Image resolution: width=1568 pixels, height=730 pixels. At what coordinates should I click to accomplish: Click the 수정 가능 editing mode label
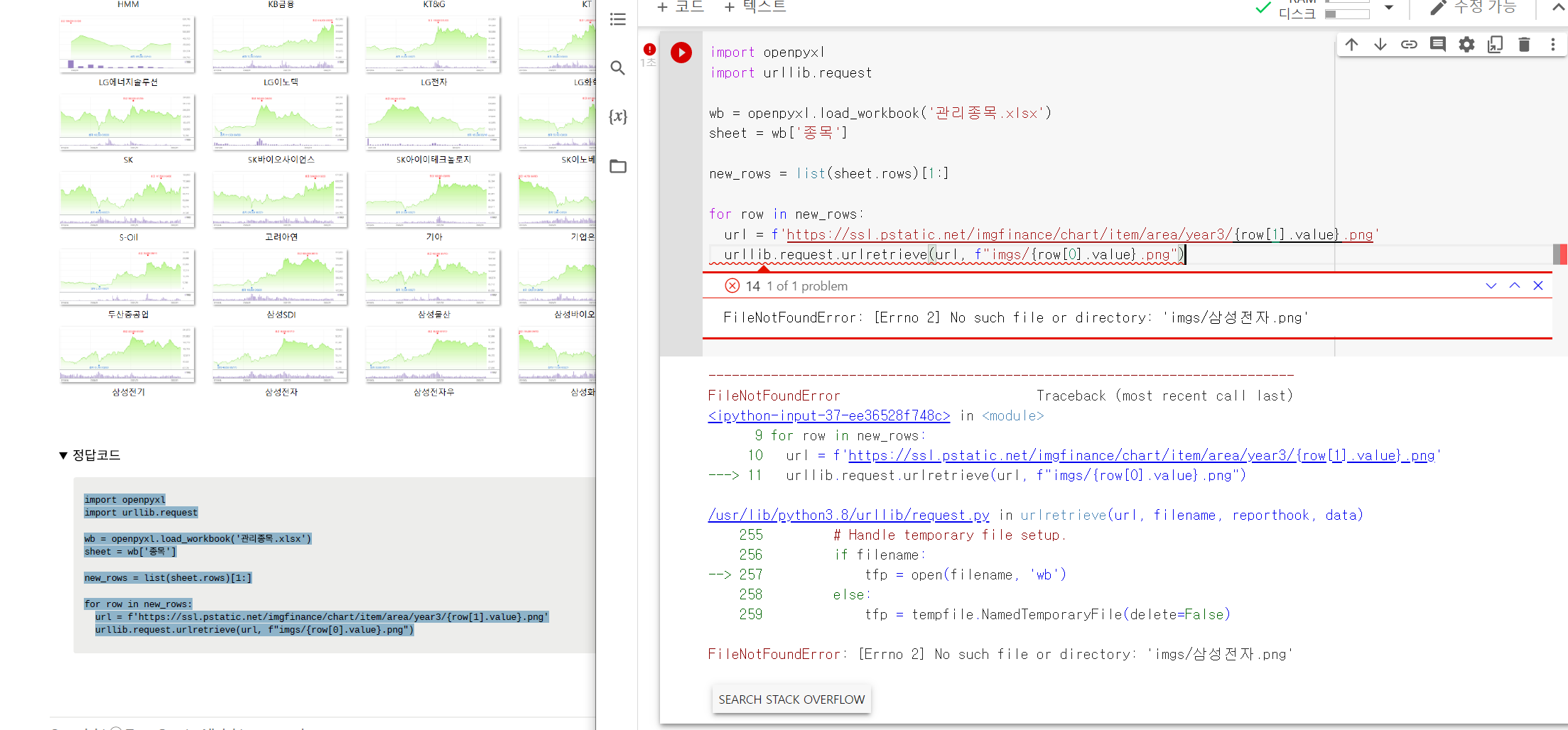click(x=1486, y=7)
